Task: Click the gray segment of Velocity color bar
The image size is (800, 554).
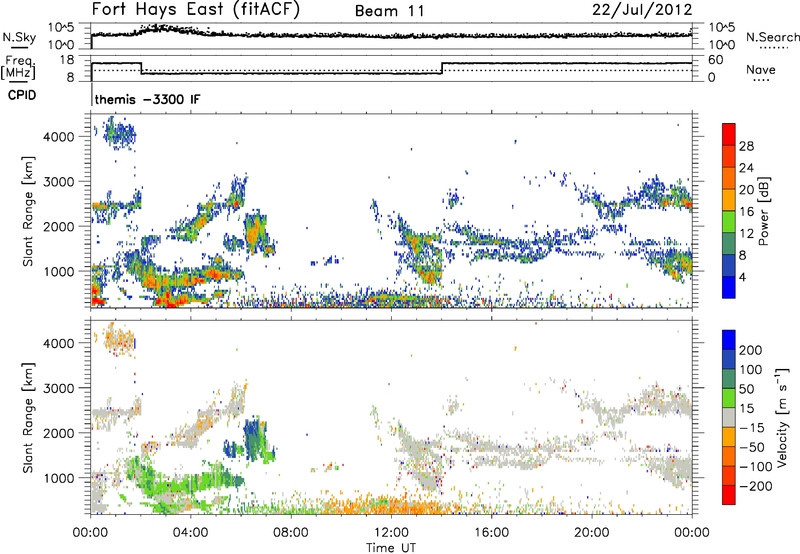Action: click(729, 418)
